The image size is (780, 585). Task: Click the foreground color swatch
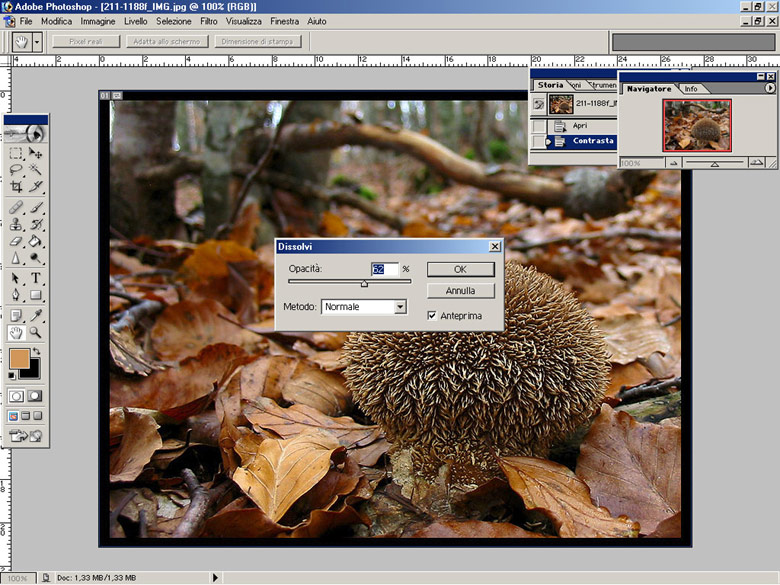coord(19,358)
